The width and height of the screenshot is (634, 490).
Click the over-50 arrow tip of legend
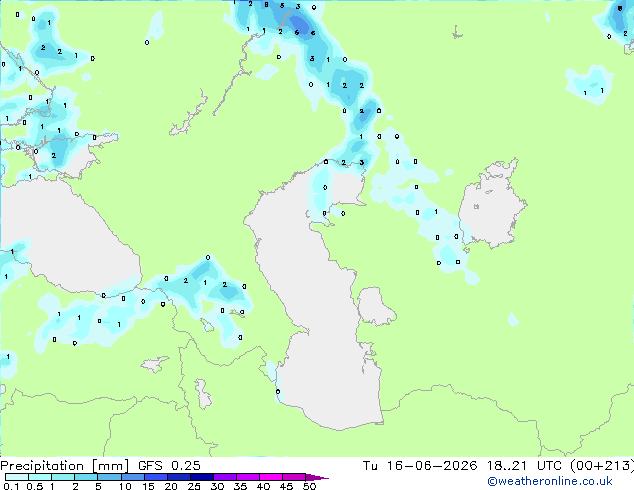(317, 477)
